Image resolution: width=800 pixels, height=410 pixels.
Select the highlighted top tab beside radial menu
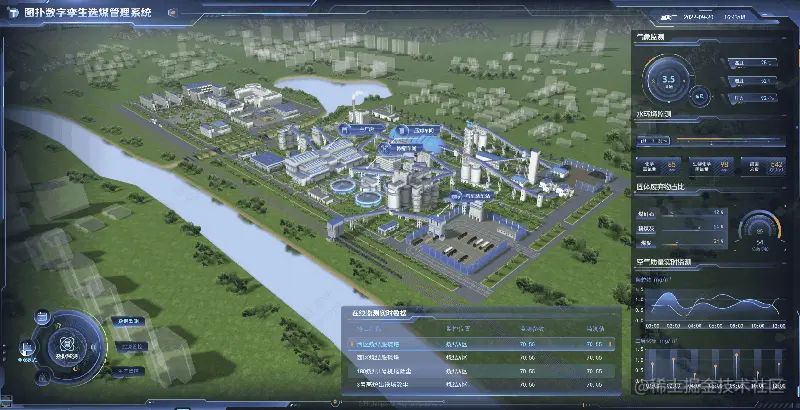128,322
